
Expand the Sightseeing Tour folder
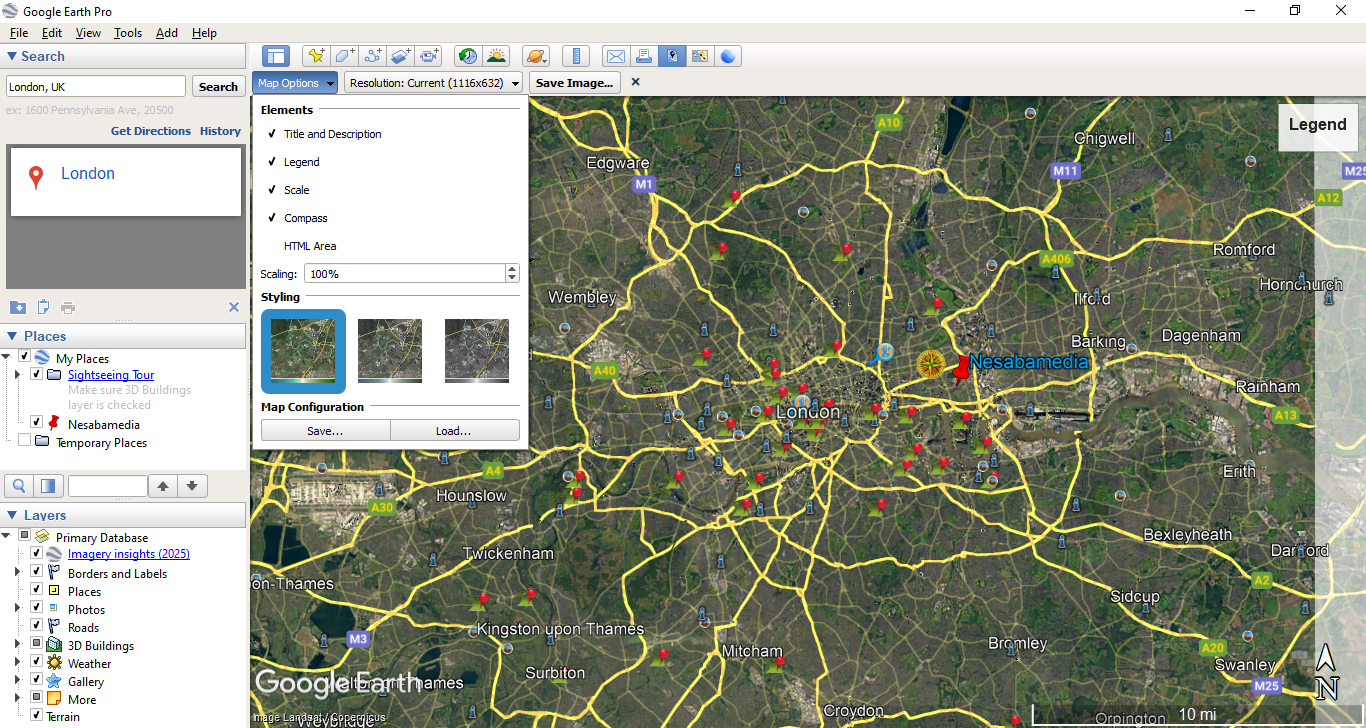[17, 375]
